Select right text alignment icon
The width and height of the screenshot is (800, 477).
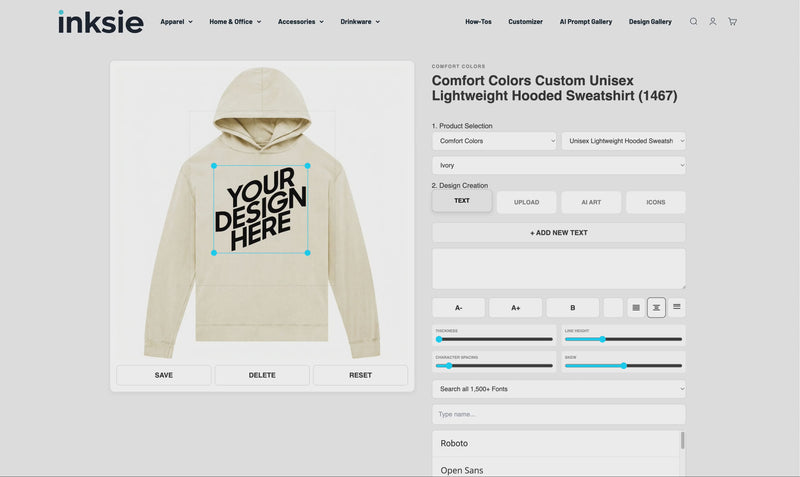coord(677,308)
